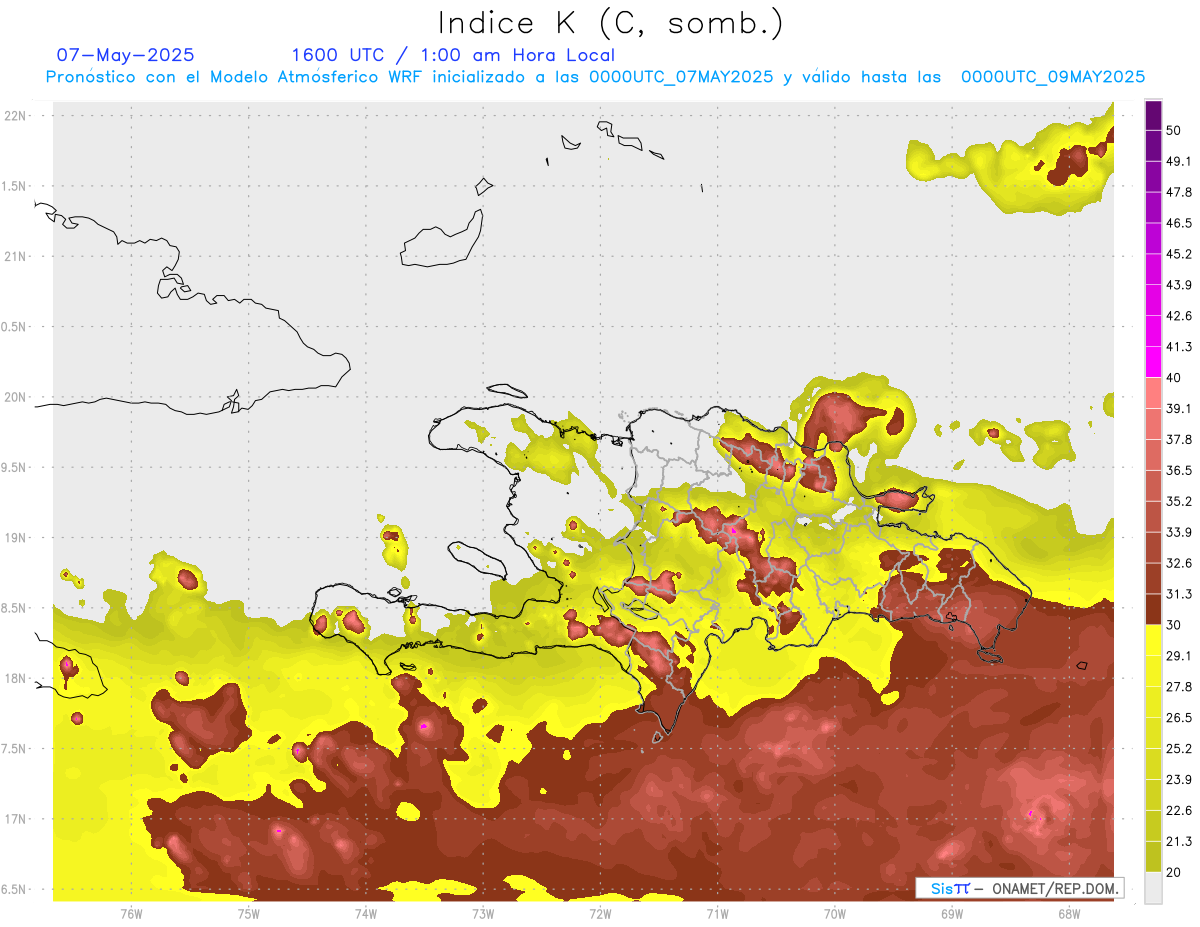The width and height of the screenshot is (1200, 927).
Task: Click the "30" colorbar value
Action: coord(1174,625)
